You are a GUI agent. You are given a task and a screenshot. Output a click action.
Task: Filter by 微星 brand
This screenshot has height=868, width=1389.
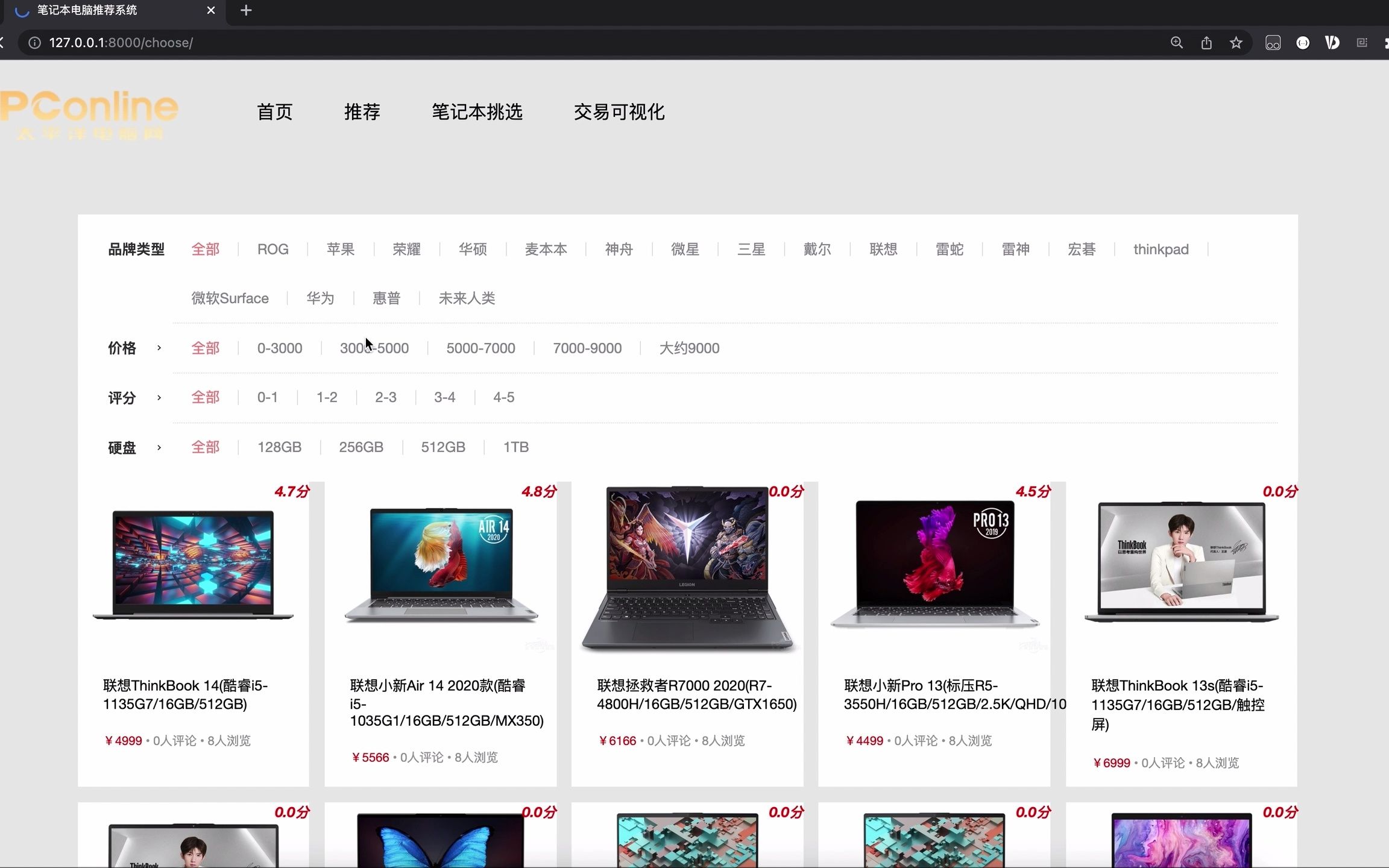(685, 250)
